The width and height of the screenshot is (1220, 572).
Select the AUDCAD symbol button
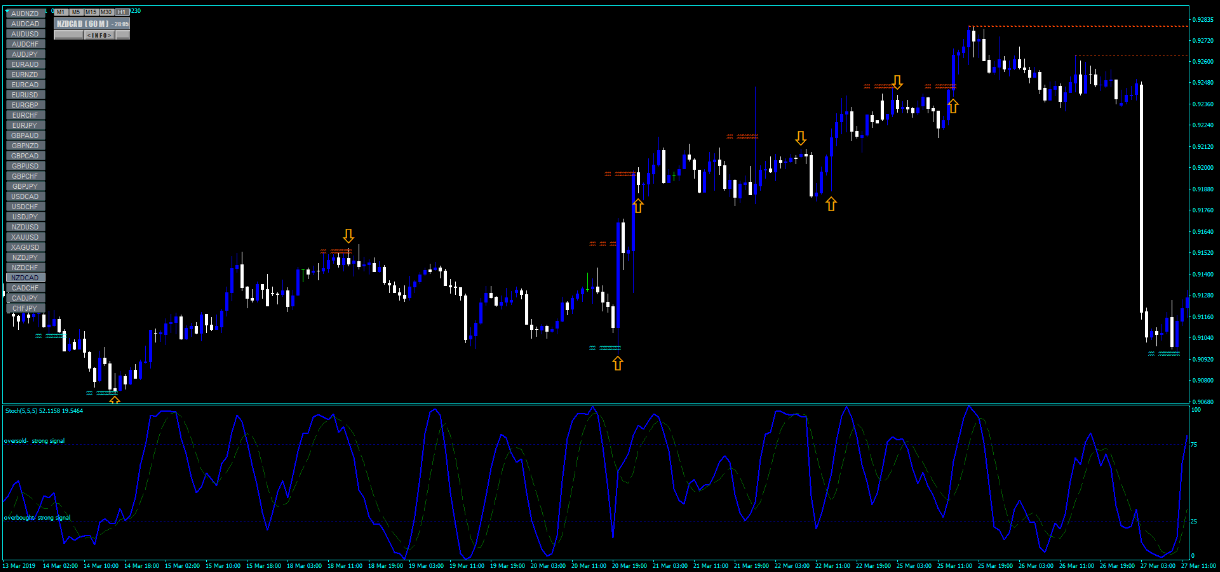25,24
